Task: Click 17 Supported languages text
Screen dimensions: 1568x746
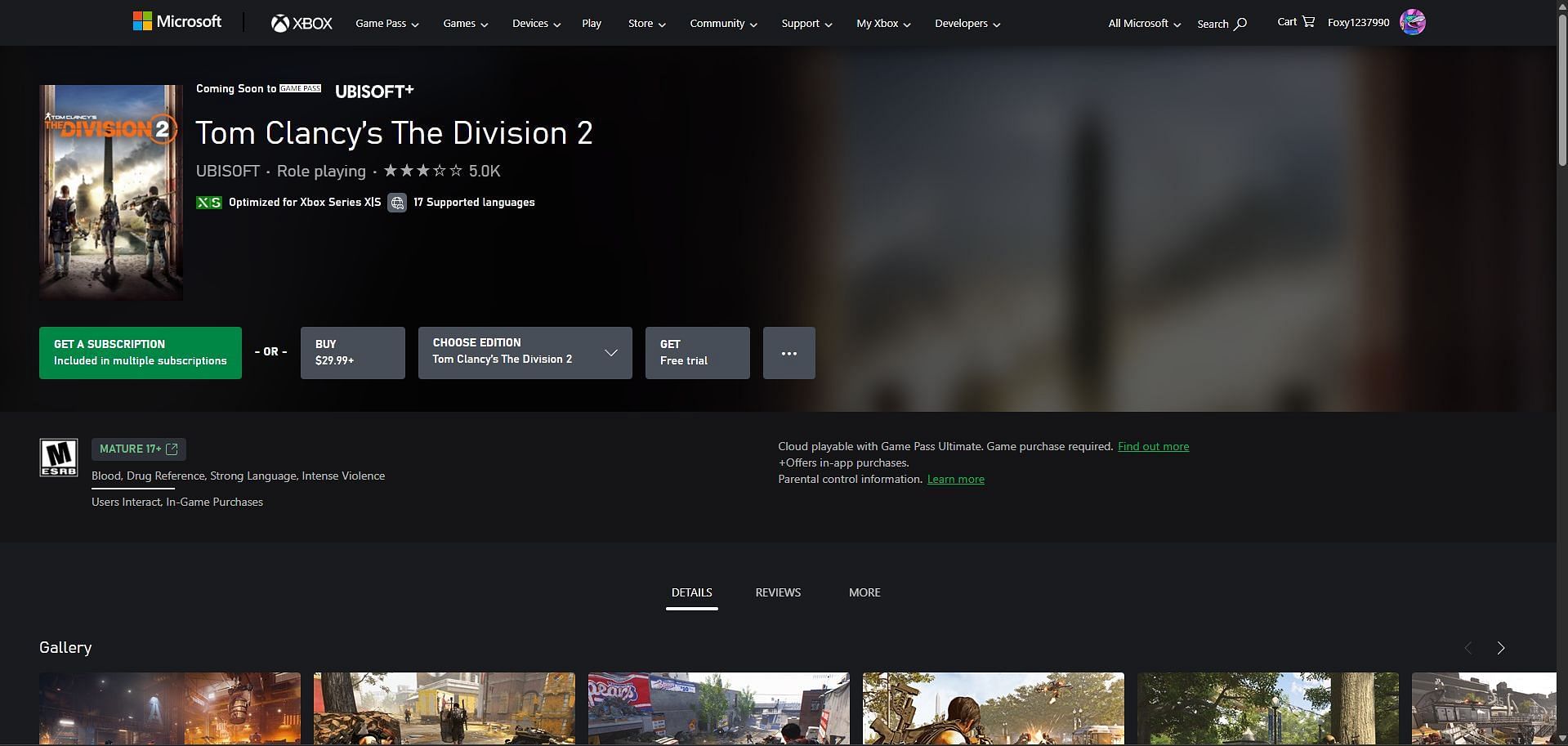Action: 474,202
